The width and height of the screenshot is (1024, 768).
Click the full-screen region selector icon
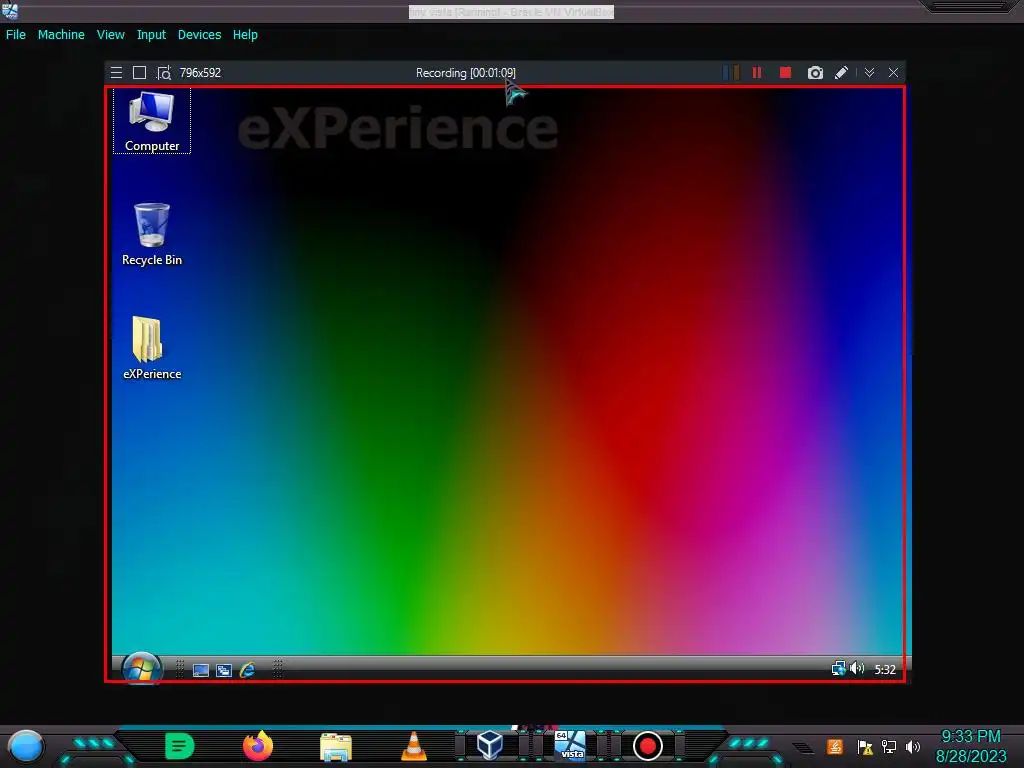pos(139,72)
